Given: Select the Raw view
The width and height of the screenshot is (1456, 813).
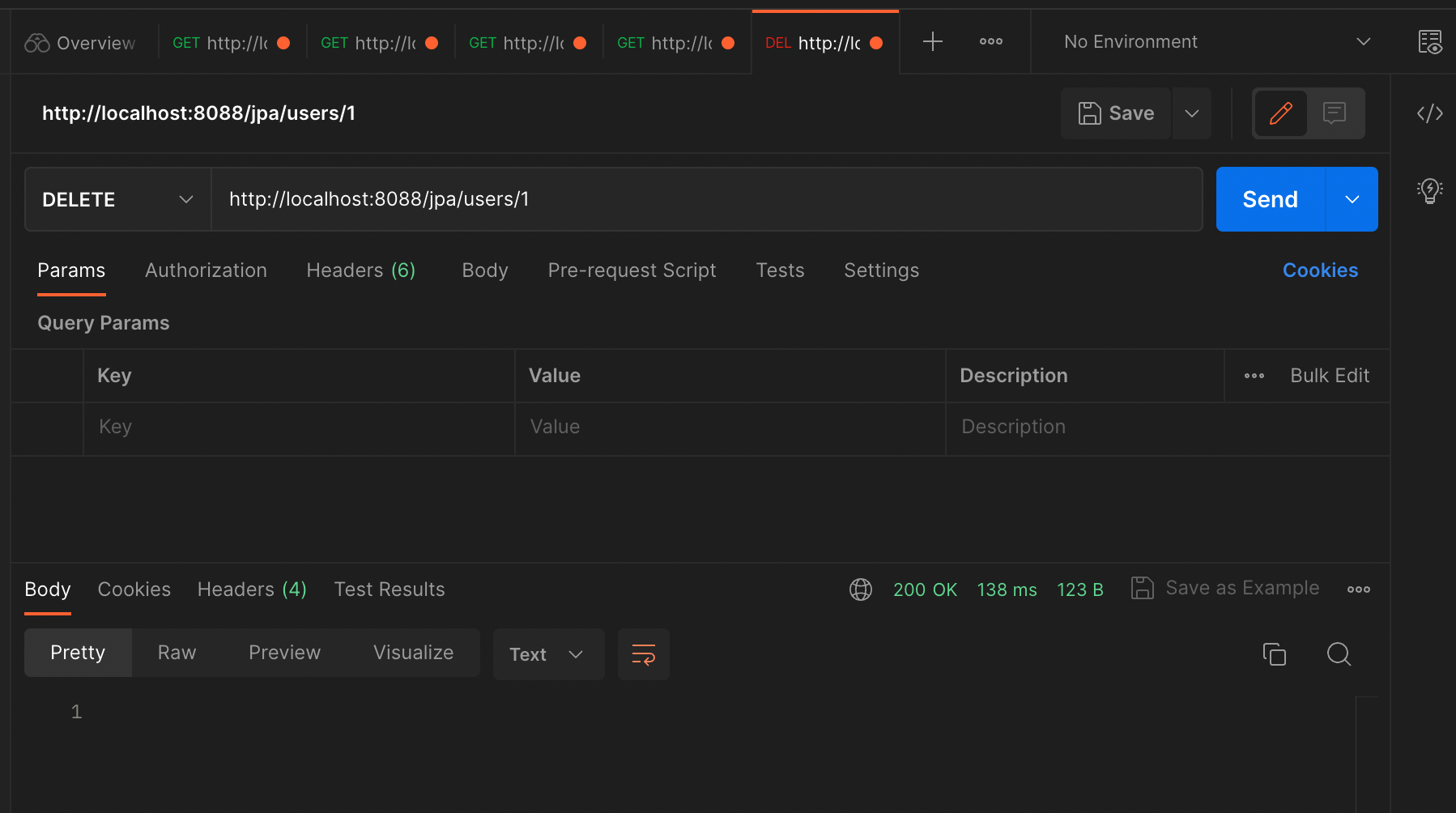Looking at the screenshot, I should (177, 653).
